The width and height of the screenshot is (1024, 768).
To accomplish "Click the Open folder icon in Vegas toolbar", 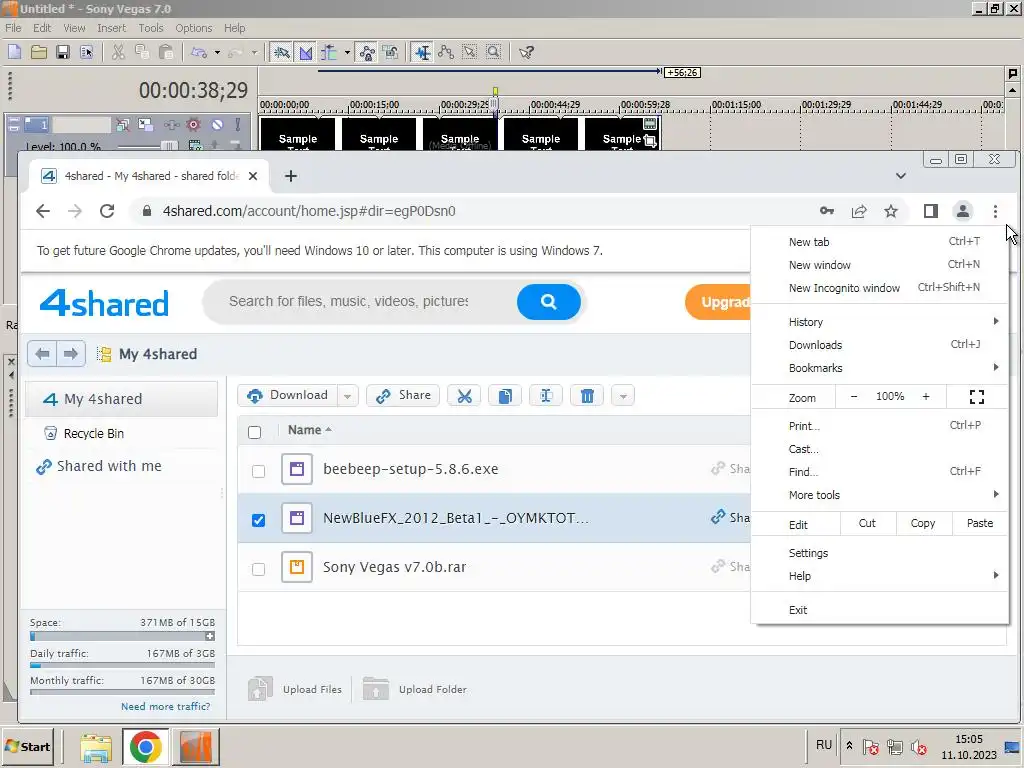I will (39, 52).
